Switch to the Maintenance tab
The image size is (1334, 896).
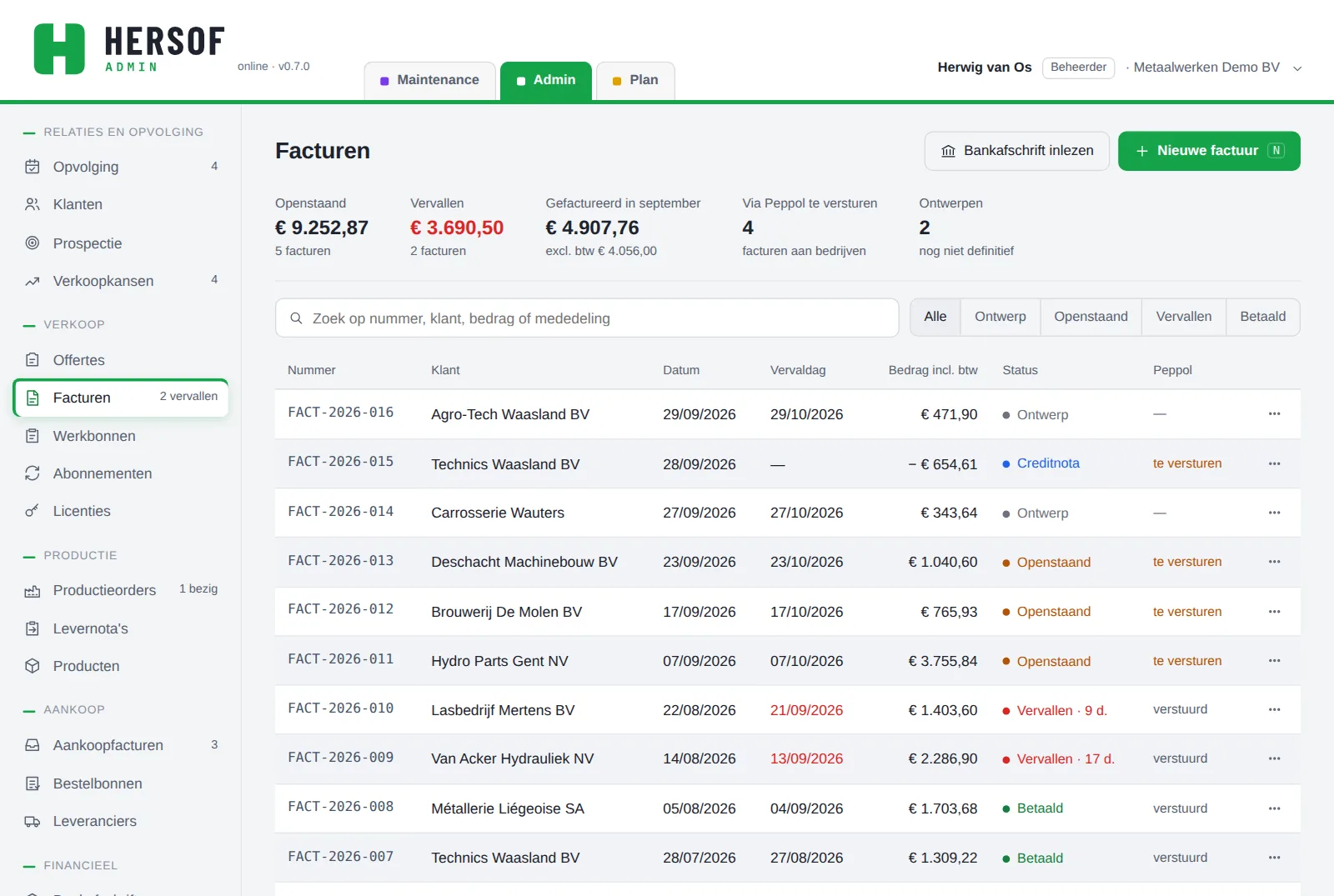(x=429, y=81)
